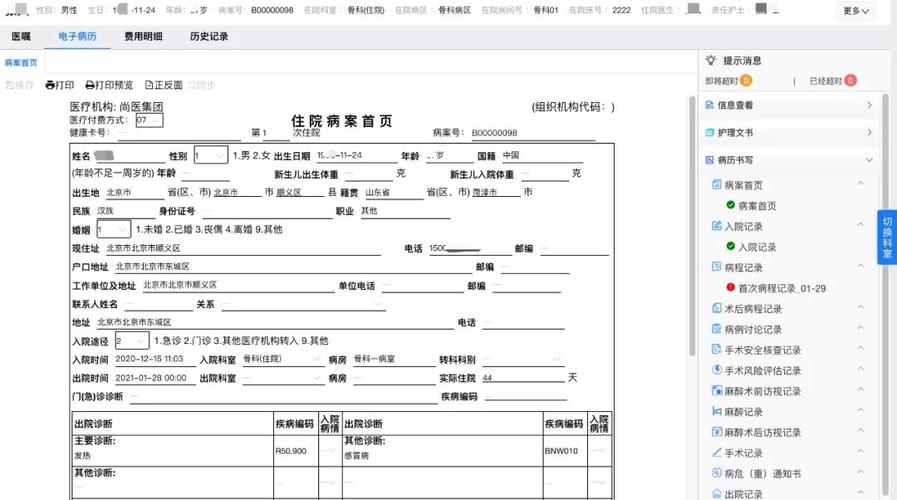This screenshot has height=500, width=897.
Task: Click the 手术记录 pencil icon
Action: click(x=716, y=452)
